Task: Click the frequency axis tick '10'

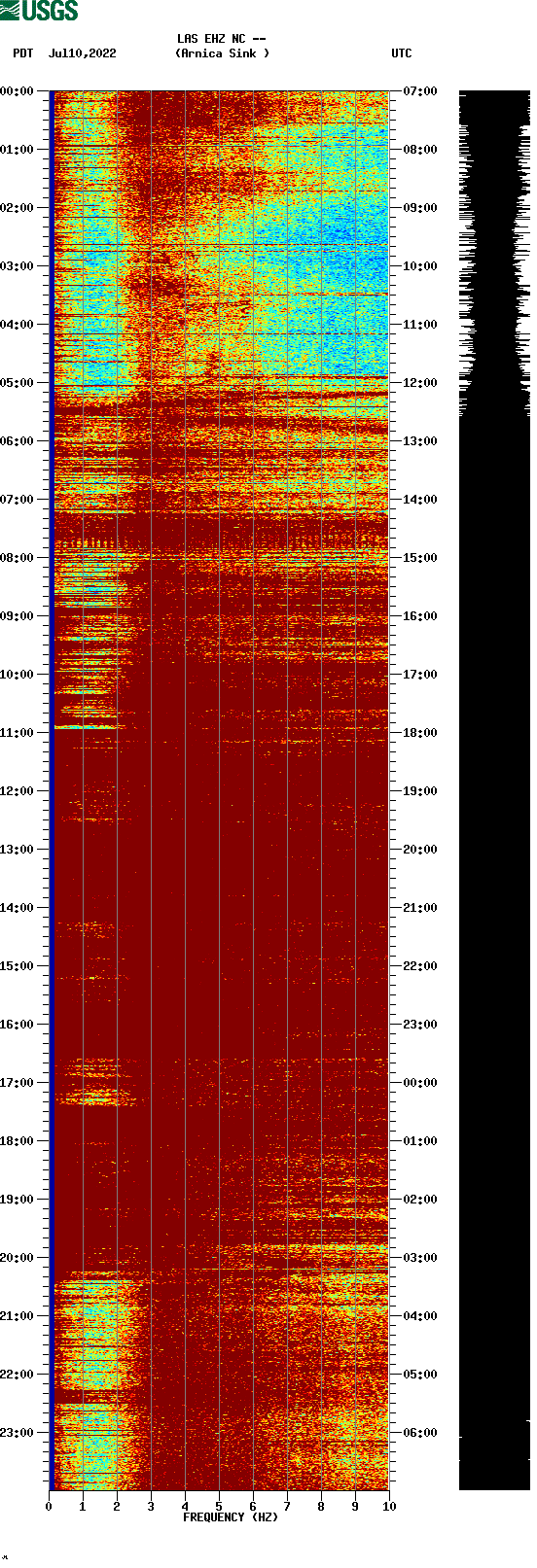Action: (389, 1507)
